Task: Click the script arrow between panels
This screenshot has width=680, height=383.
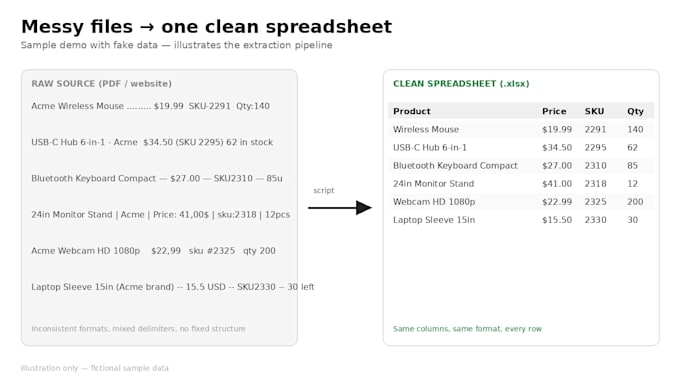Action: 340,208
